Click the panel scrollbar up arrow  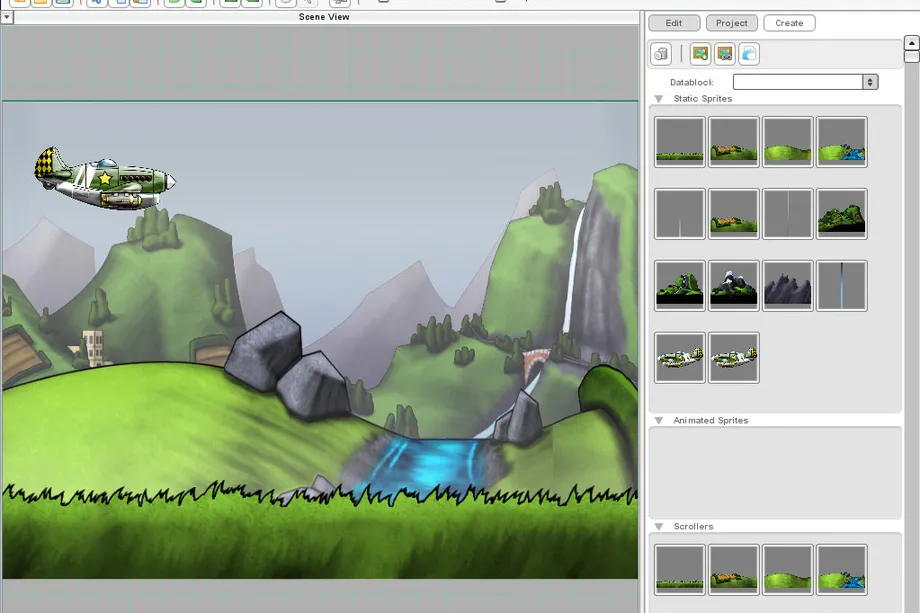click(911, 43)
